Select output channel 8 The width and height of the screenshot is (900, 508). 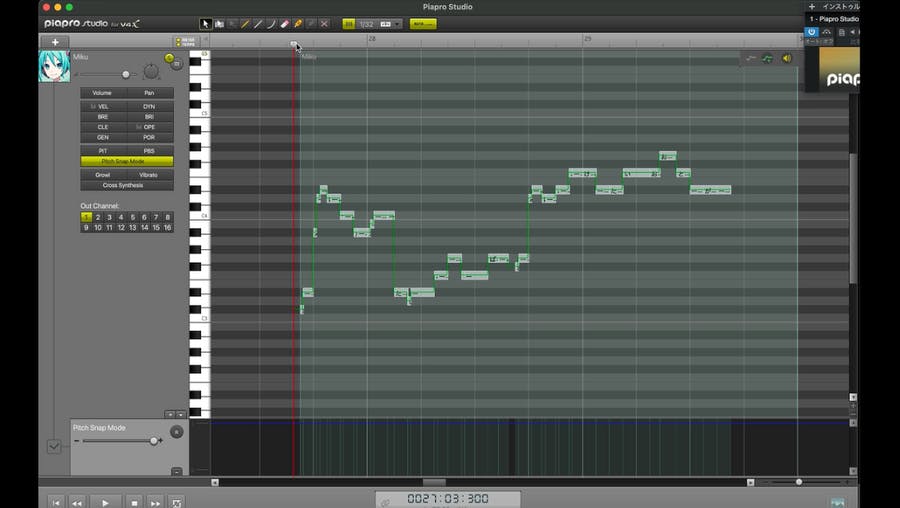(168, 217)
